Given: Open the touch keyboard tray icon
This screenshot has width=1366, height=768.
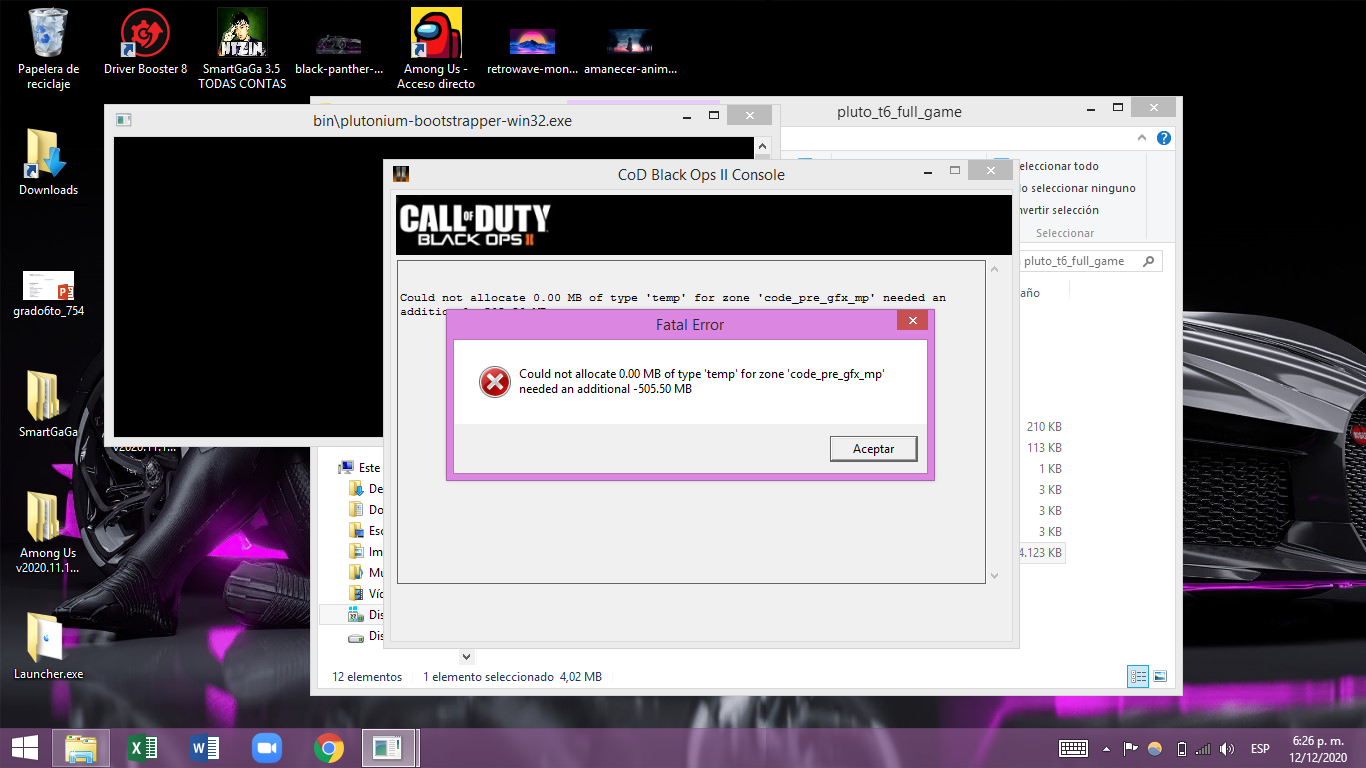Looking at the screenshot, I should [x=1073, y=748].
